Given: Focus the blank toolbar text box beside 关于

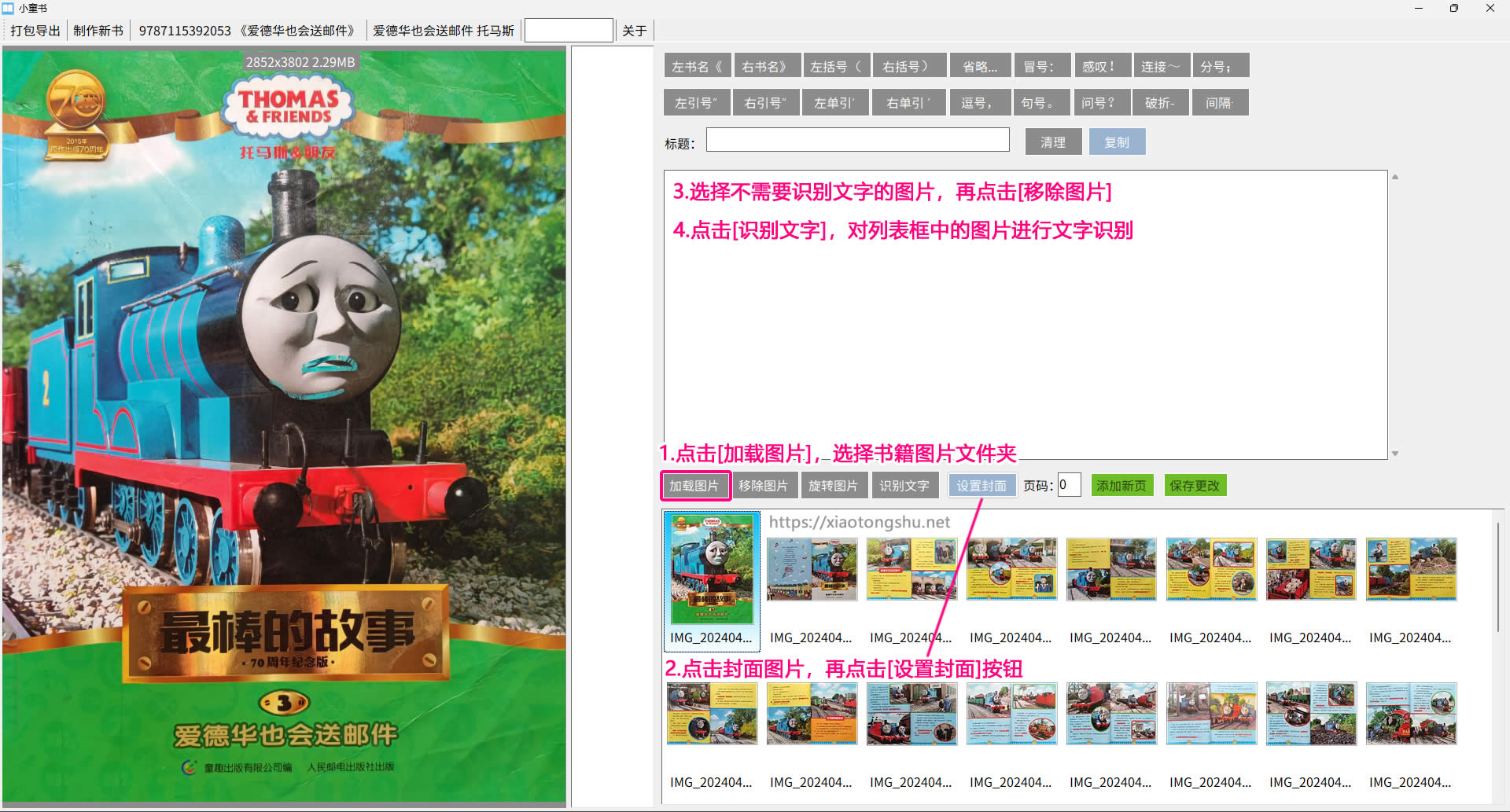Looking at the screenshot, I should point(569,31).
